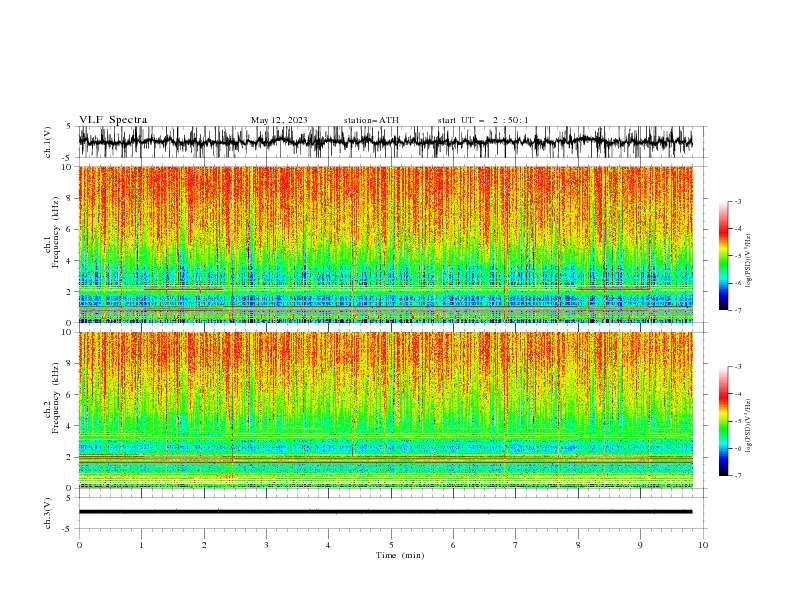Click the 'Time (min)' axis label
This screenshot has width=792, height=612.
(x=400, y=555)
